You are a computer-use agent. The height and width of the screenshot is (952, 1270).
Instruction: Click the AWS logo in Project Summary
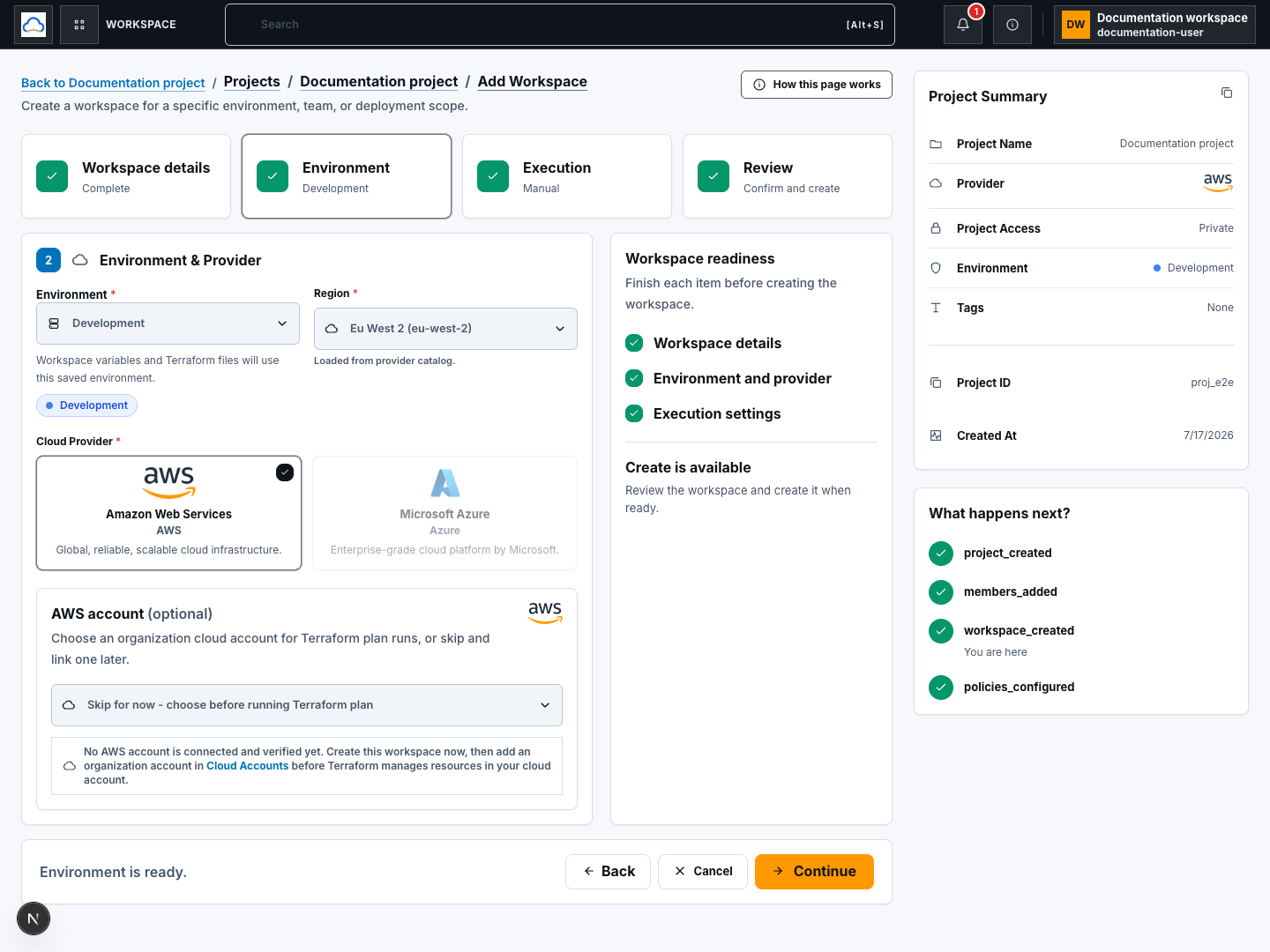(1218, 182)
